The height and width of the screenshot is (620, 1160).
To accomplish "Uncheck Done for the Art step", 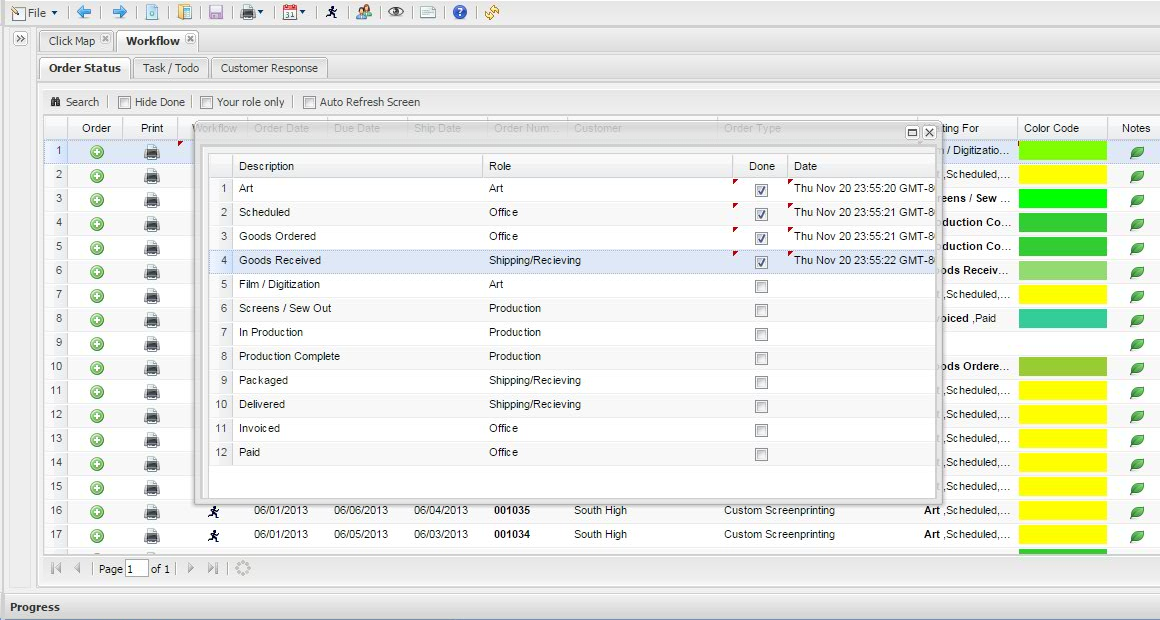I will tap(761, 190).
